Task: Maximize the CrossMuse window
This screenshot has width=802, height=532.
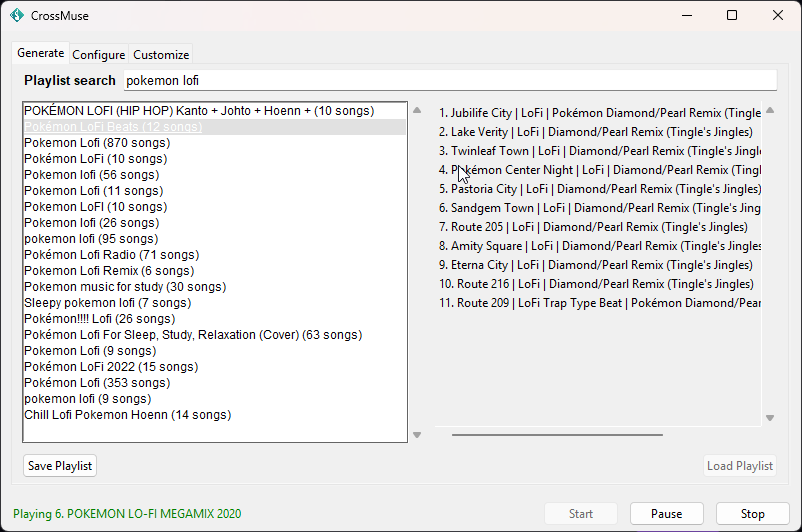Action: click(x=732, y=15)
